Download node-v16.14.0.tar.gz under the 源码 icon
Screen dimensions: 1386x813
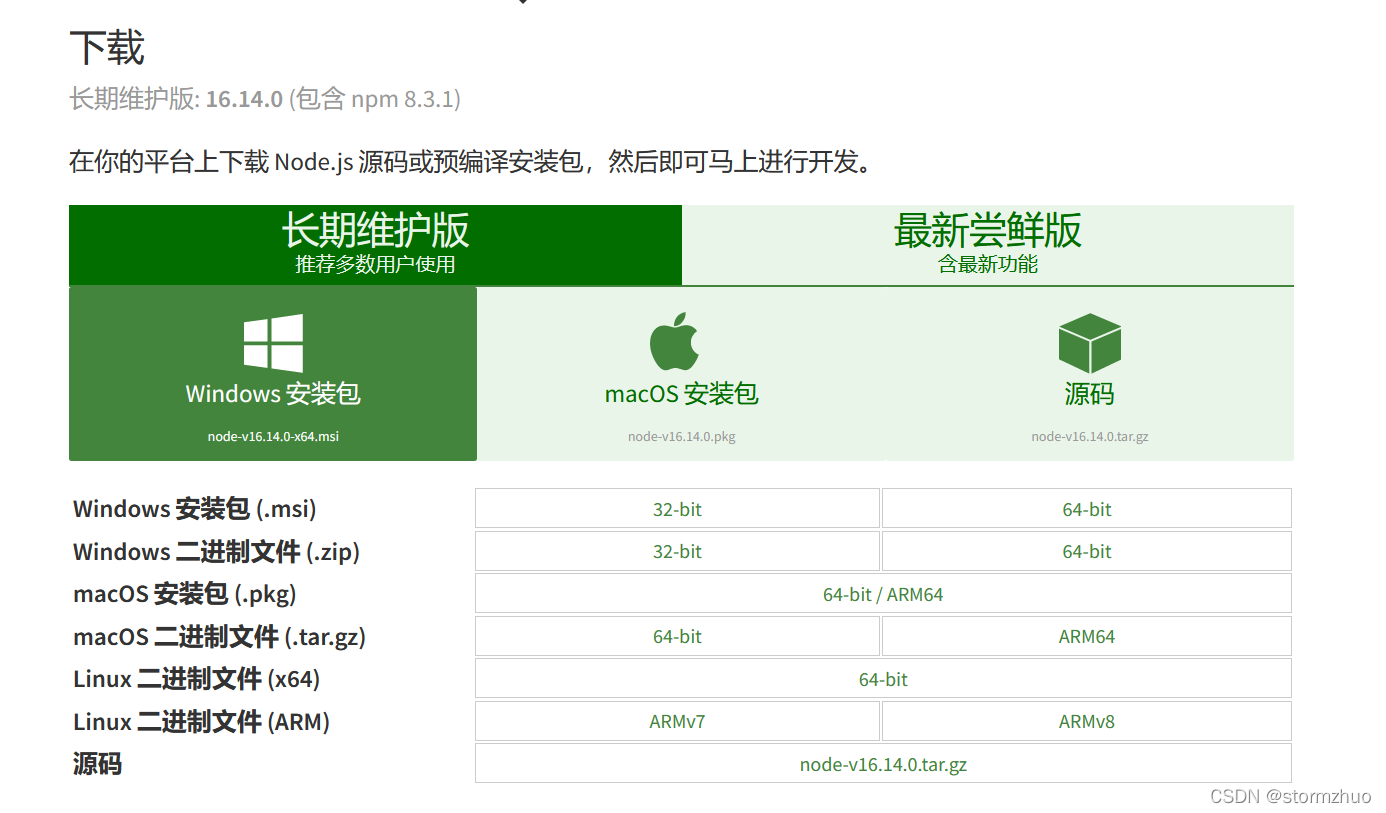point(1090,373)
